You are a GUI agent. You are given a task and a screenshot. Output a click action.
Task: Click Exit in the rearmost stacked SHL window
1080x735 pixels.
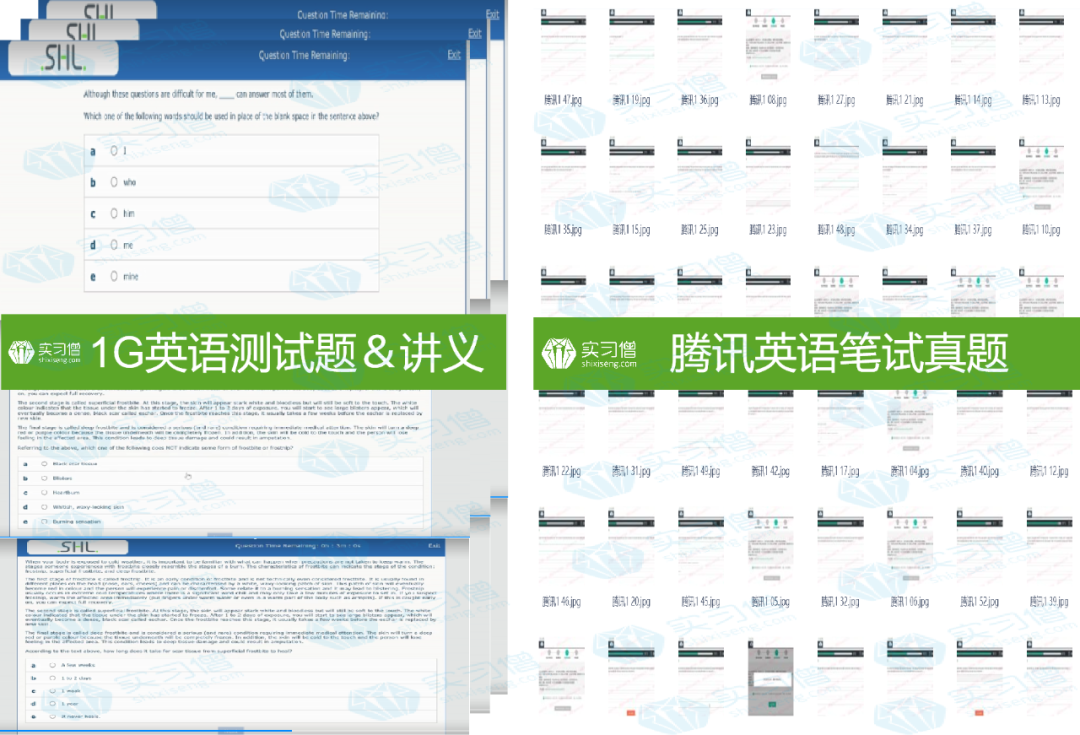[x=492, y=14]
